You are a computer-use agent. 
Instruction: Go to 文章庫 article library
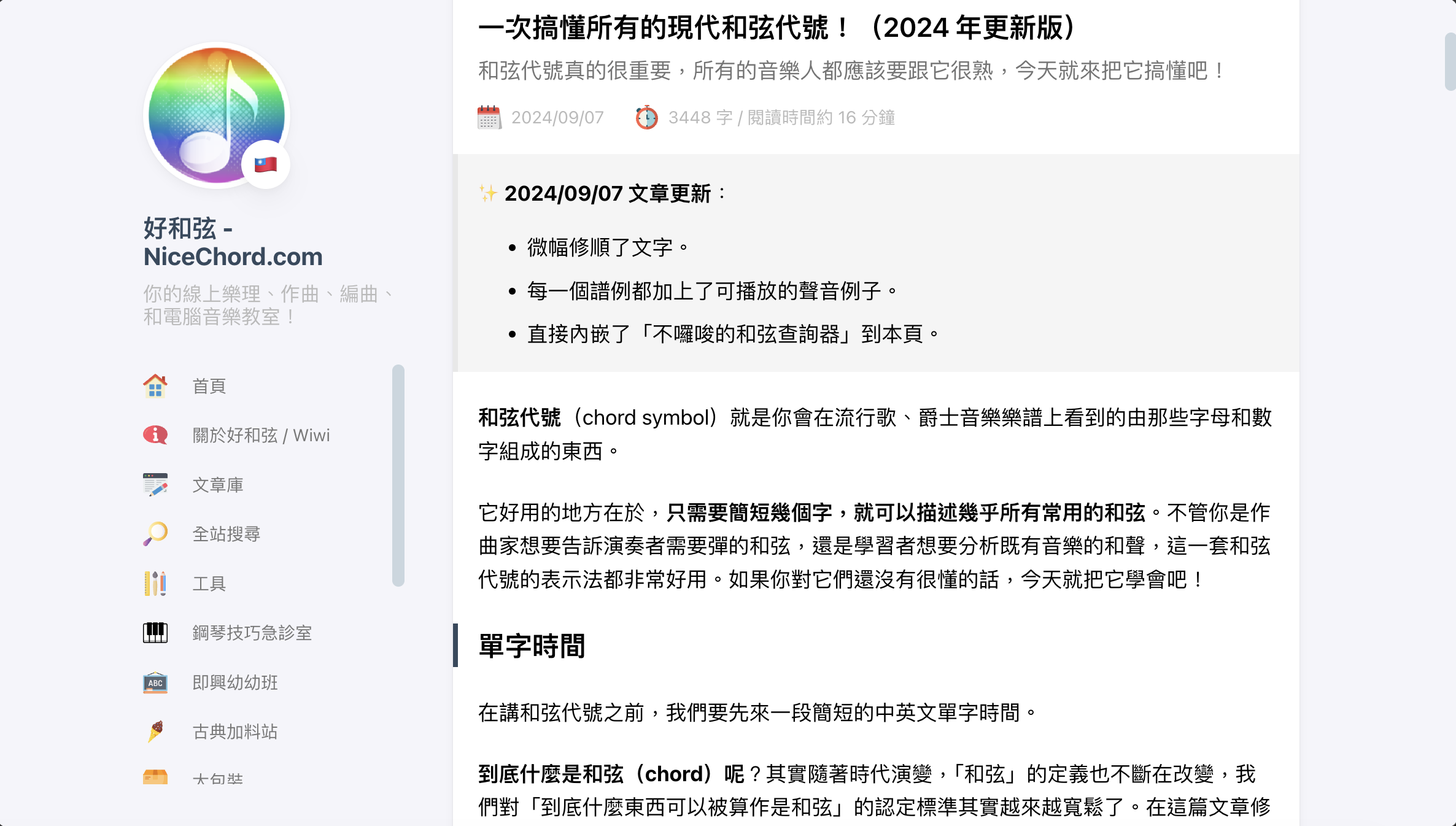(218, 485)
